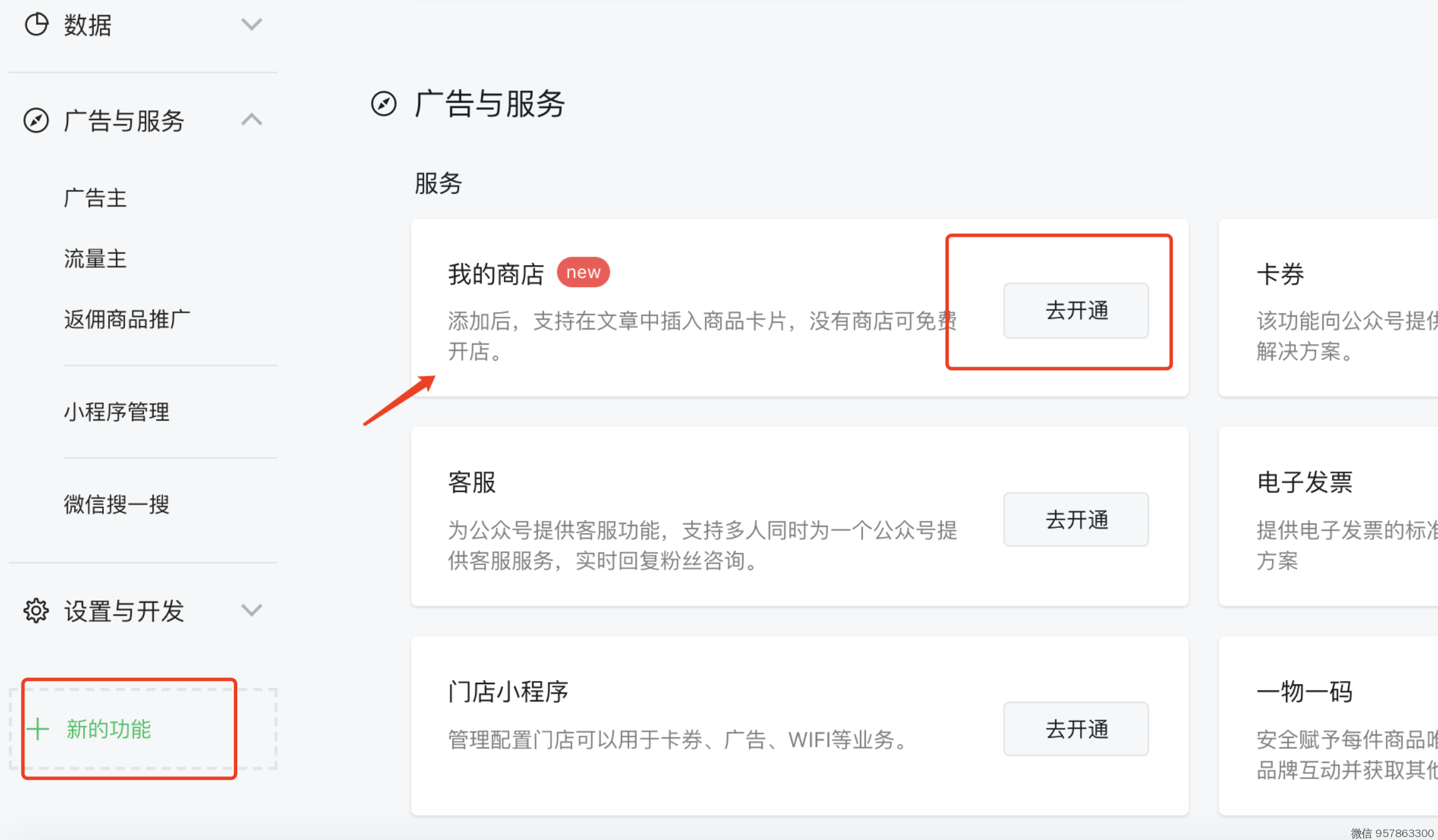Image resolution: width=1438 pixels, height=840 pixels.
Task: Go to 小程序管理 in the sidebar
Action: click(x=117, y=412)
